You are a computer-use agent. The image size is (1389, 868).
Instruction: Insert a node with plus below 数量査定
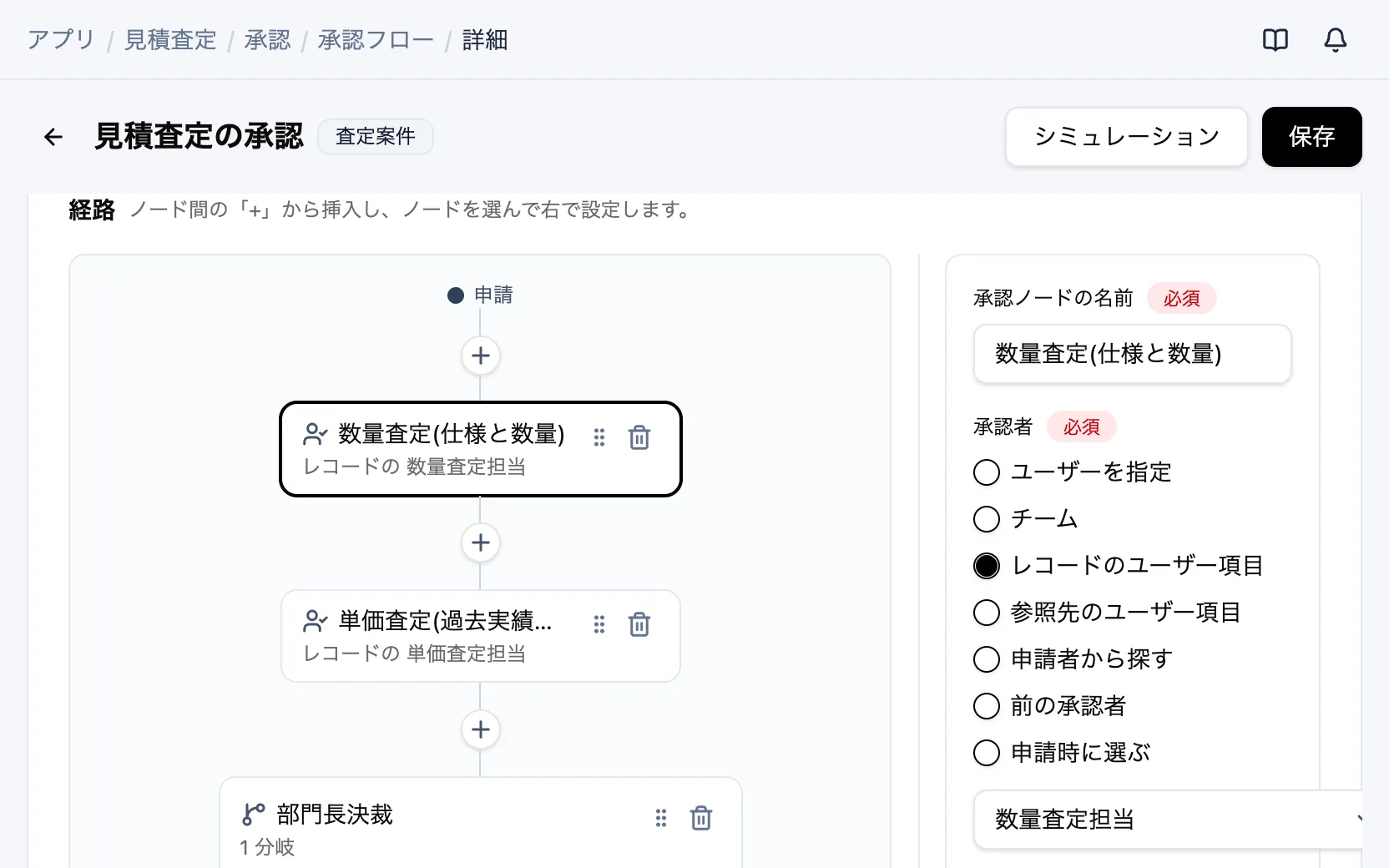pos(481,542)
